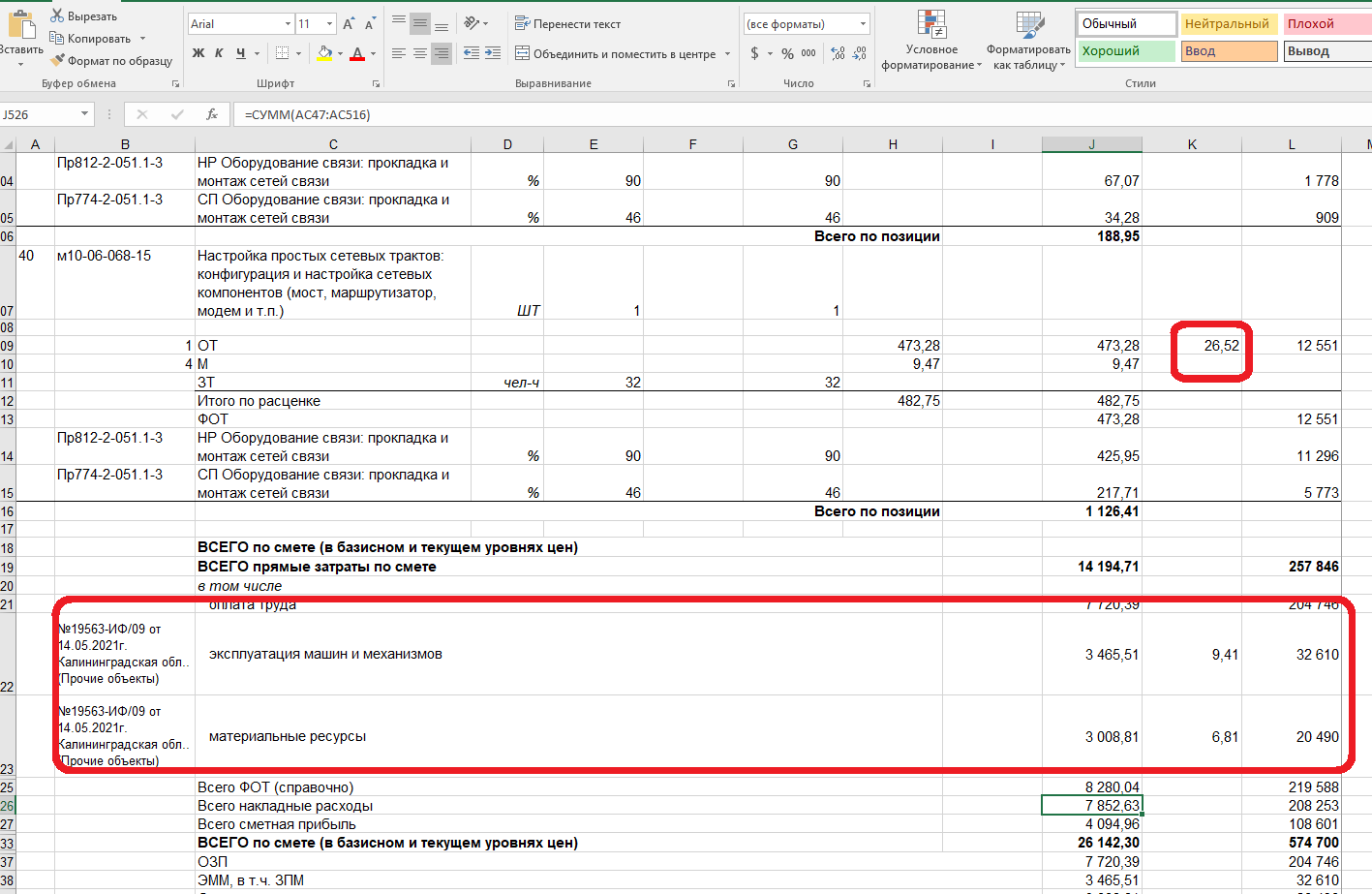
Task: Select the total cell 574 700
Action: [x=1291, y=843]
